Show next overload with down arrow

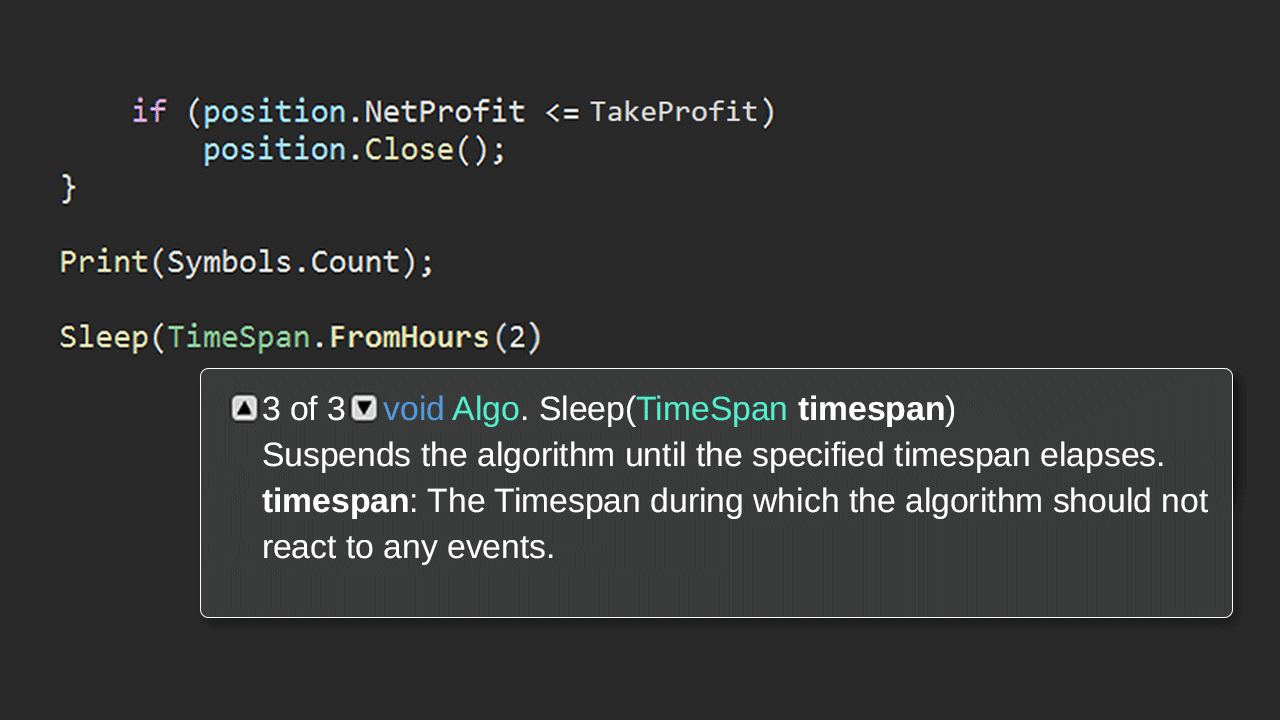click(x=365, y=408)
